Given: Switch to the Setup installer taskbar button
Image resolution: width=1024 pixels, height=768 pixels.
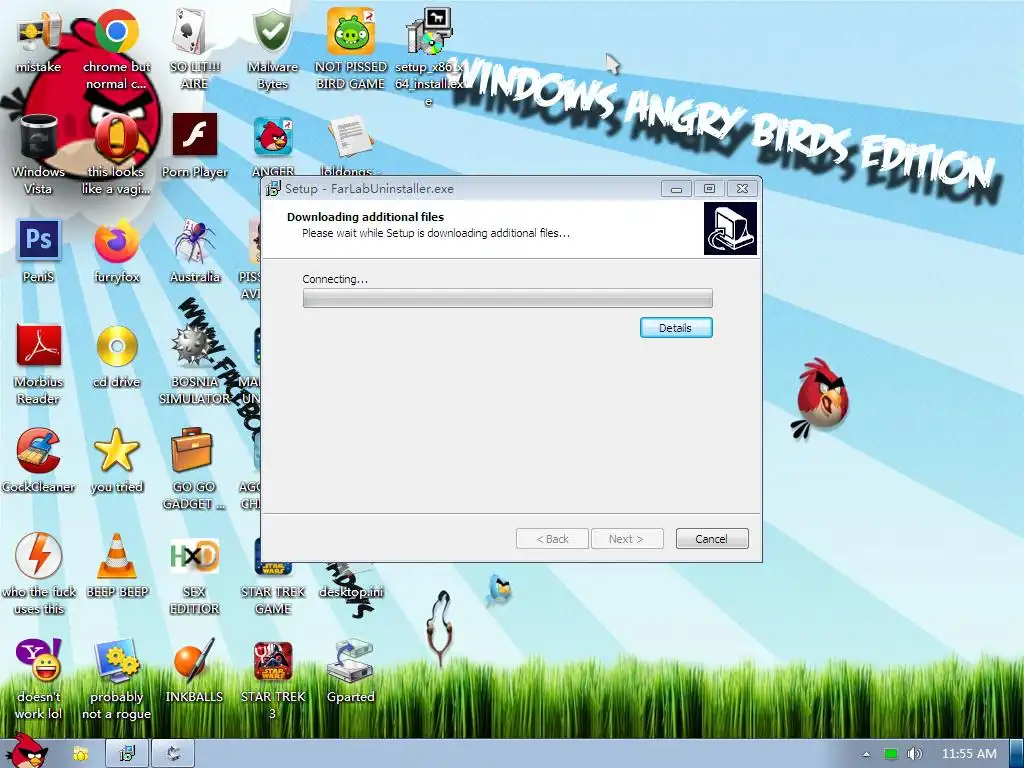Looking at the screenshot, I should [x=127, y=754].
